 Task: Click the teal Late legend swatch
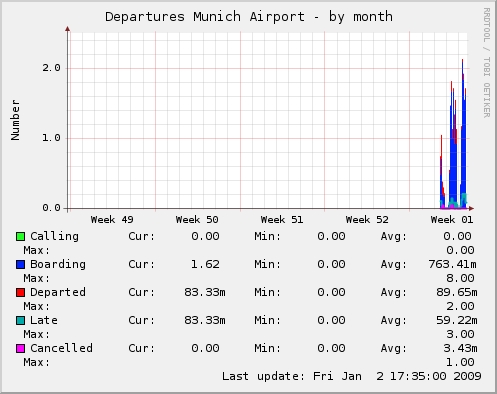tap(20, 320)
